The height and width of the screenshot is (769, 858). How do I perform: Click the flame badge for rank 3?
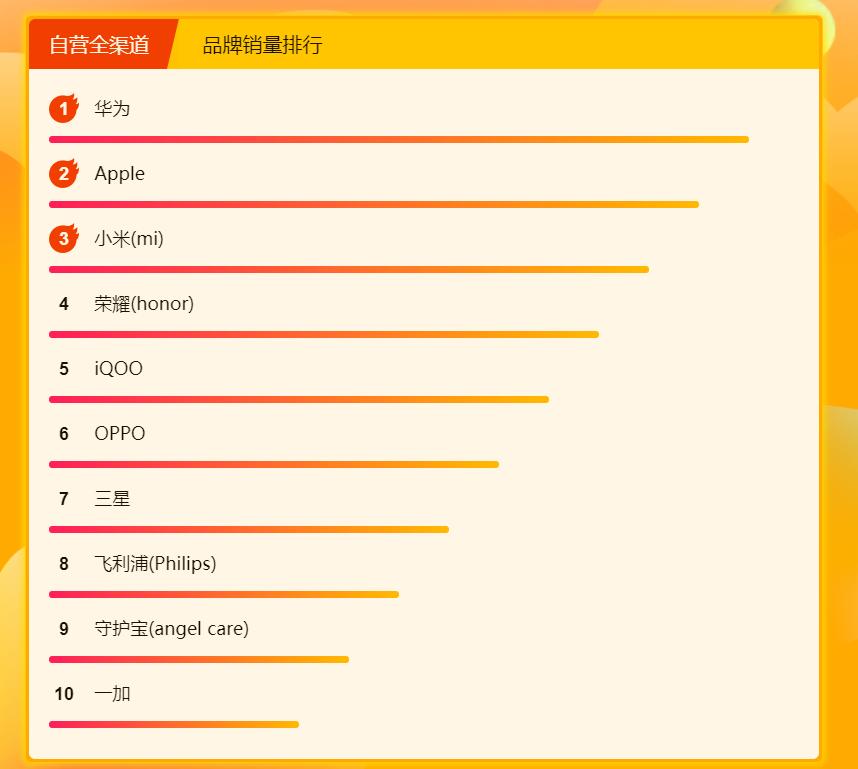click(x=63, y=238)
